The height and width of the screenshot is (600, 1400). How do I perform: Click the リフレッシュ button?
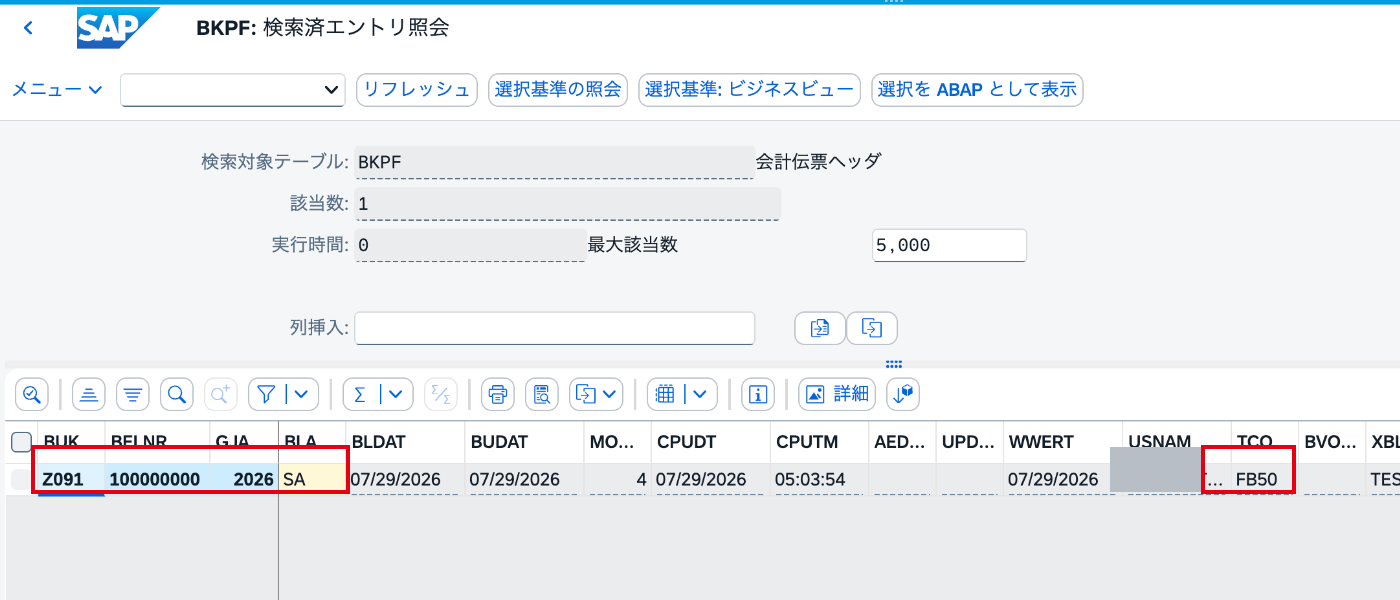pos(417,89)
